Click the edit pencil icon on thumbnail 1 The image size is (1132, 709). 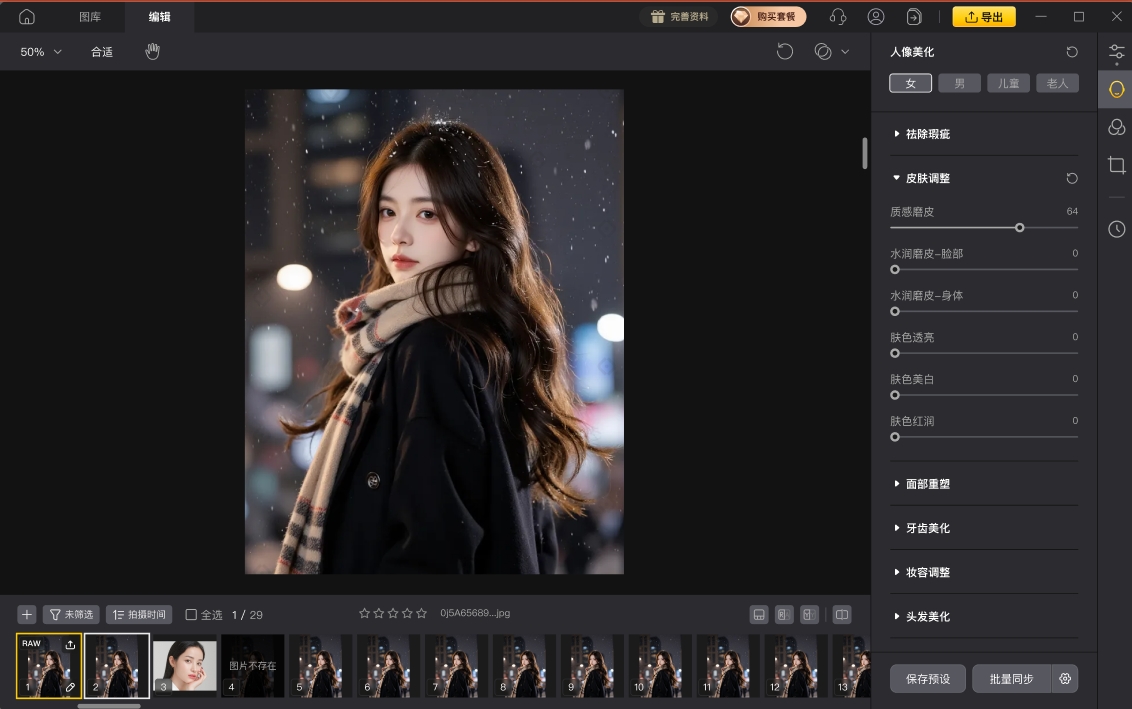70,687
